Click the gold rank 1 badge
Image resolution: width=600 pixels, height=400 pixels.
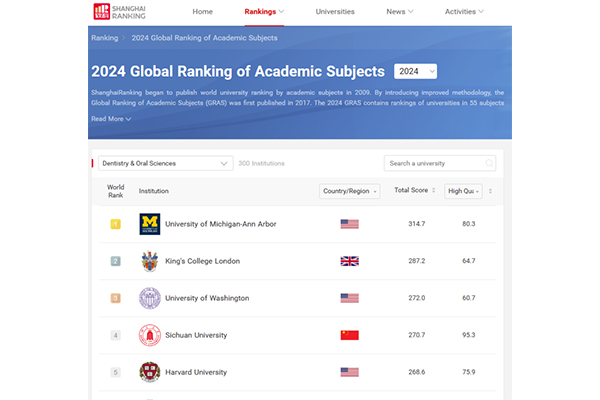(116, 224)
